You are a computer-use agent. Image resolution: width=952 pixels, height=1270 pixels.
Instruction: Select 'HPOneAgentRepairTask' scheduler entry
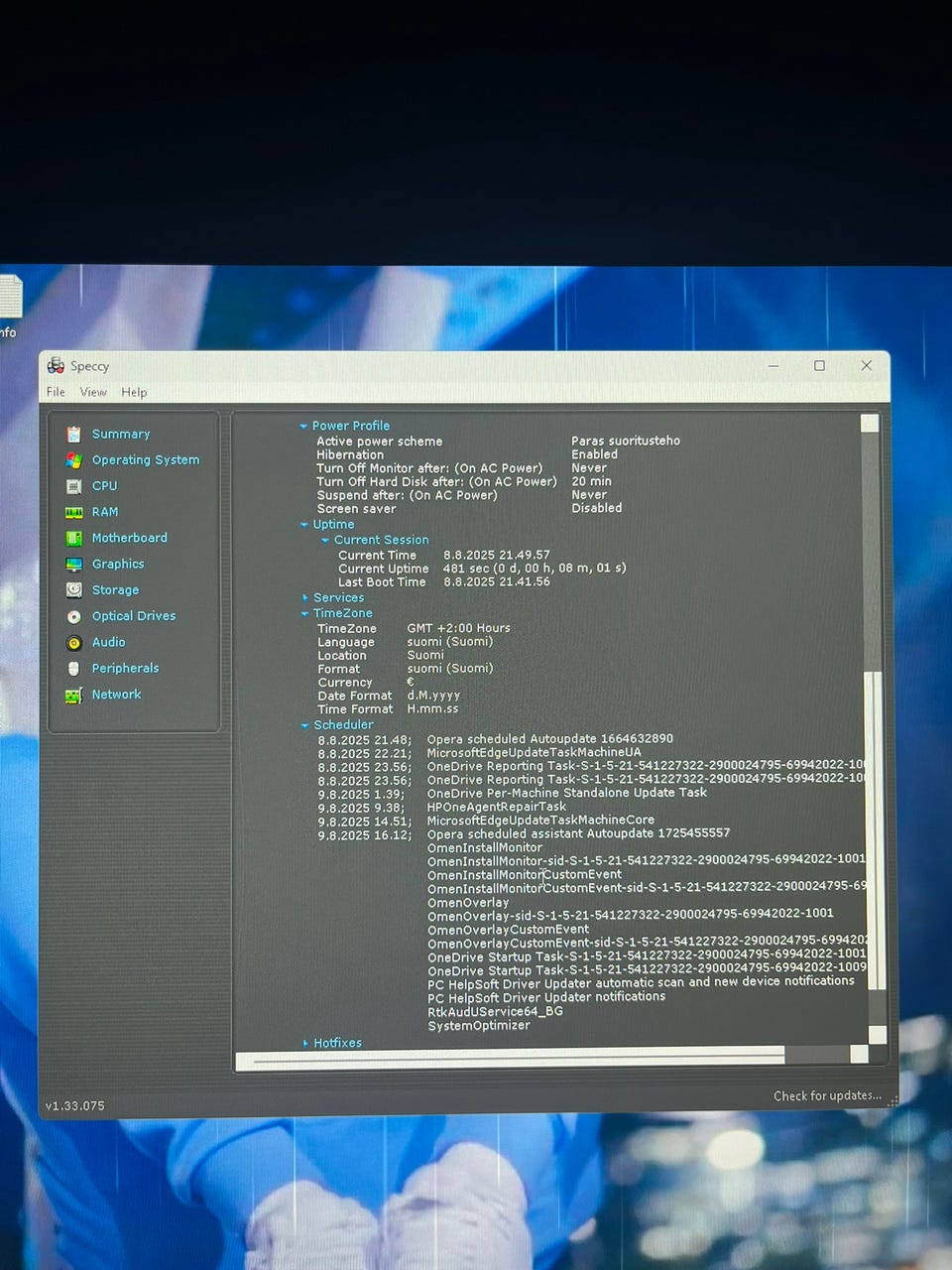pos(496,807)
